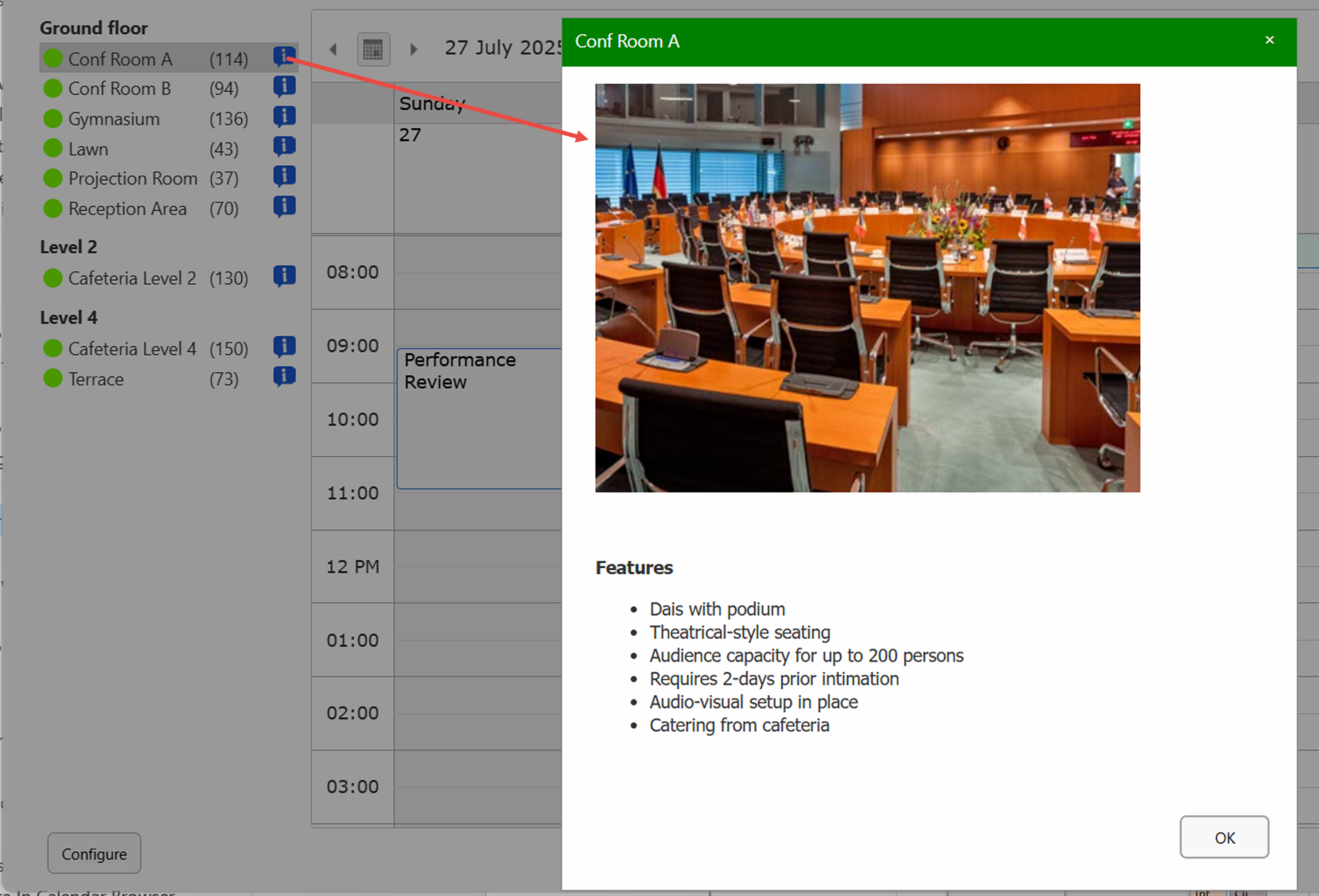
Task: Dismiss the dialog with the OK button
Action: click(1224, 838)
